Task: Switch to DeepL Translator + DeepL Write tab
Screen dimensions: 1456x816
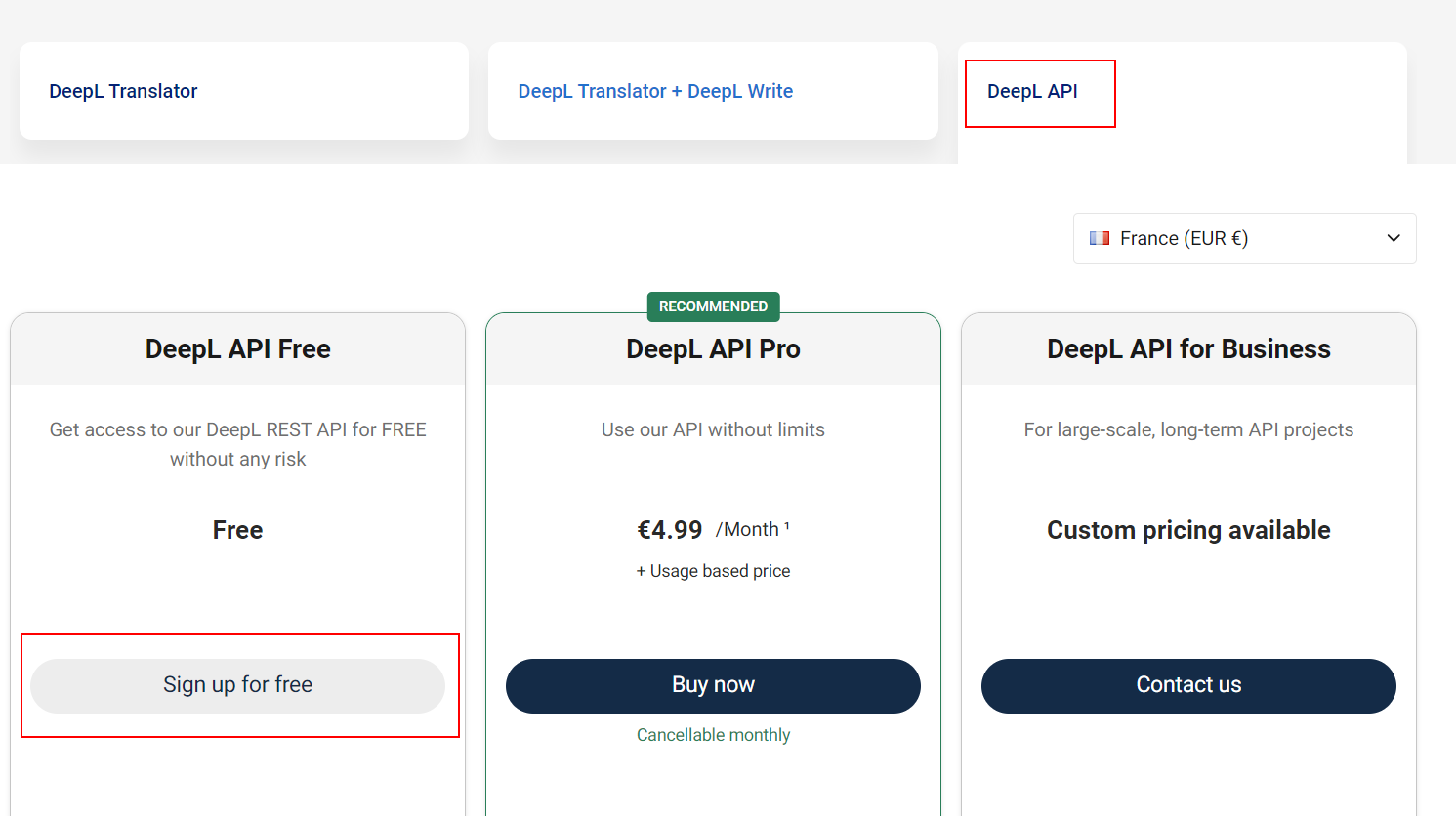Action: point(655,91)
